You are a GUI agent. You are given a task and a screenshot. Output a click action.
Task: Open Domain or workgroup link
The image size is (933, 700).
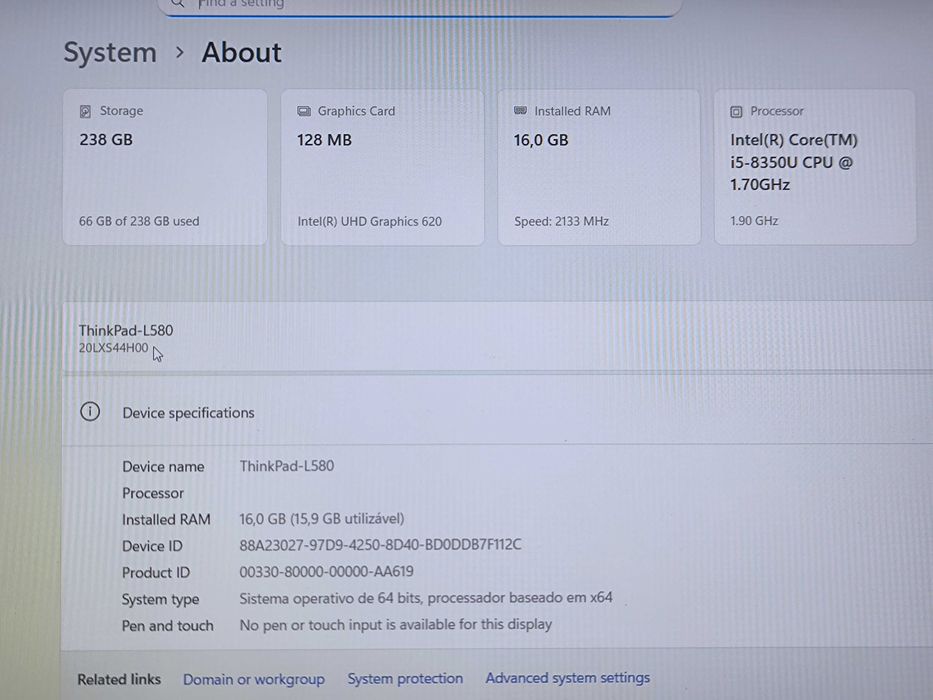(x=253, y=679)
